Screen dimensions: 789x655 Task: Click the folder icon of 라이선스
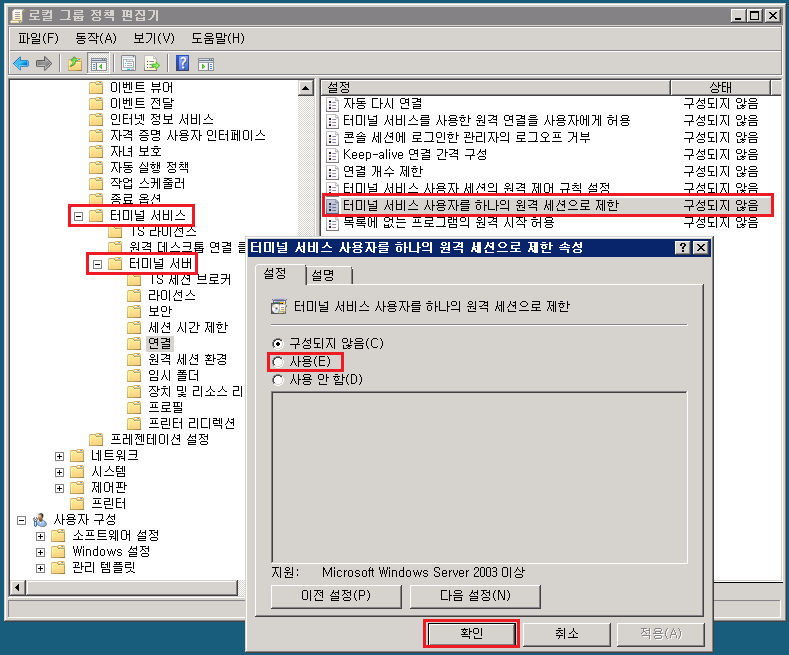click(134, 295)
